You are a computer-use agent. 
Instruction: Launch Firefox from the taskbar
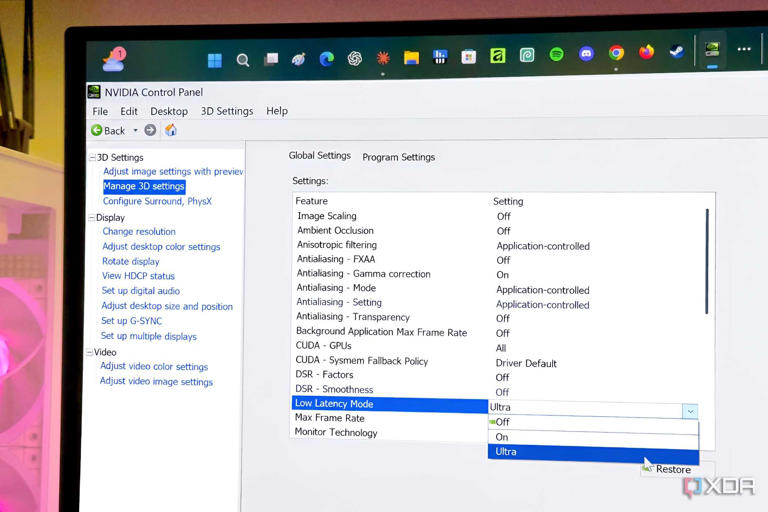(647, 51)
